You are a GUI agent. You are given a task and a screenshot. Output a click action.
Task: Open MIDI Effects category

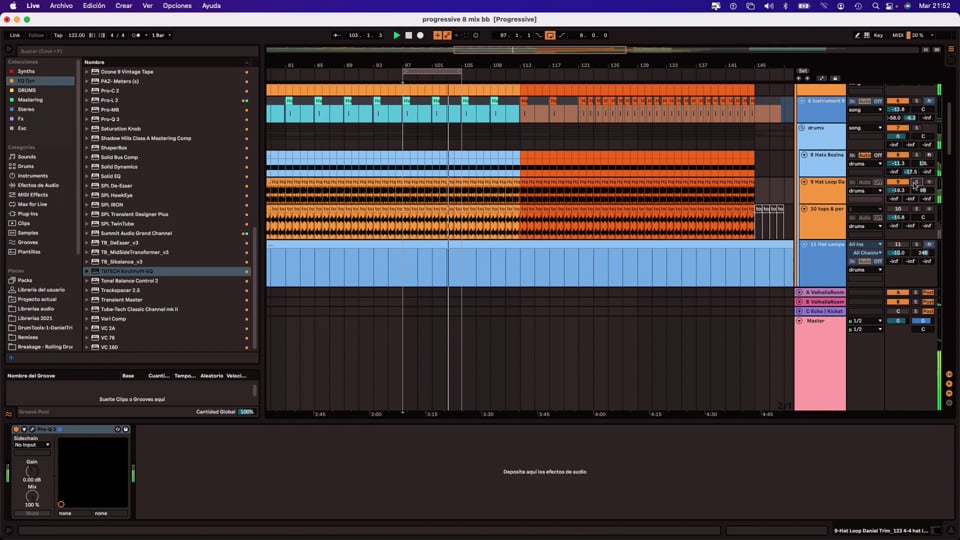pos(32,195)
